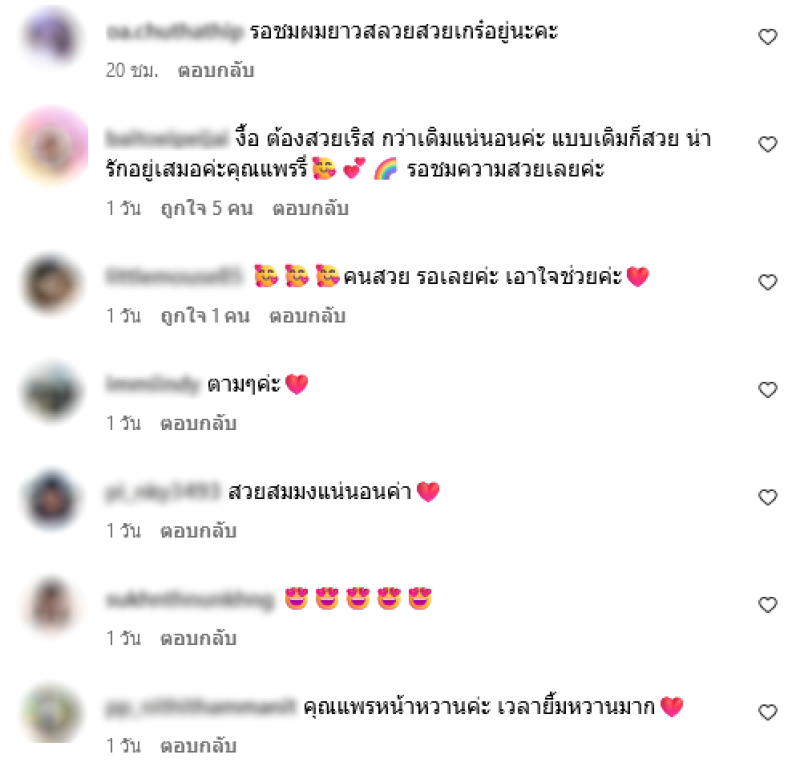The image size is (800, 767).
Task: Reply to the comment with 5 likes
Action: [311, 209]
